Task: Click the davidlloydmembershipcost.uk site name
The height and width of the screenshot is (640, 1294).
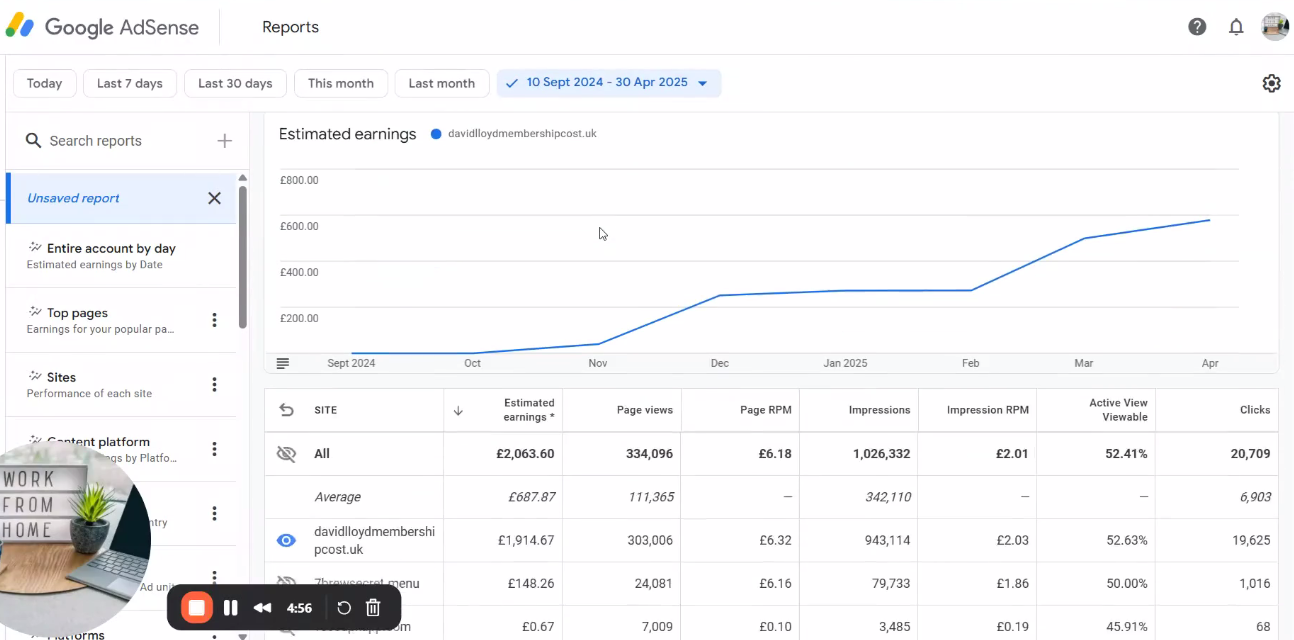Action: [x=375, y=541]
